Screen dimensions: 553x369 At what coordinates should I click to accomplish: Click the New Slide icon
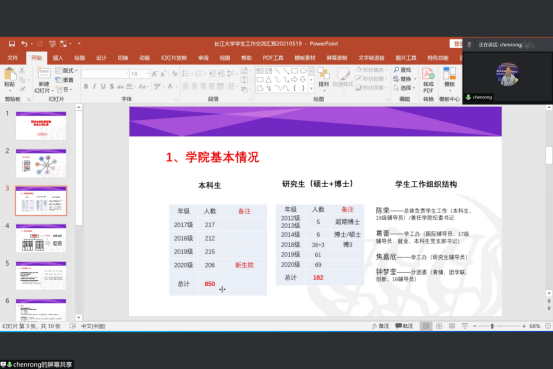[44, 74]
